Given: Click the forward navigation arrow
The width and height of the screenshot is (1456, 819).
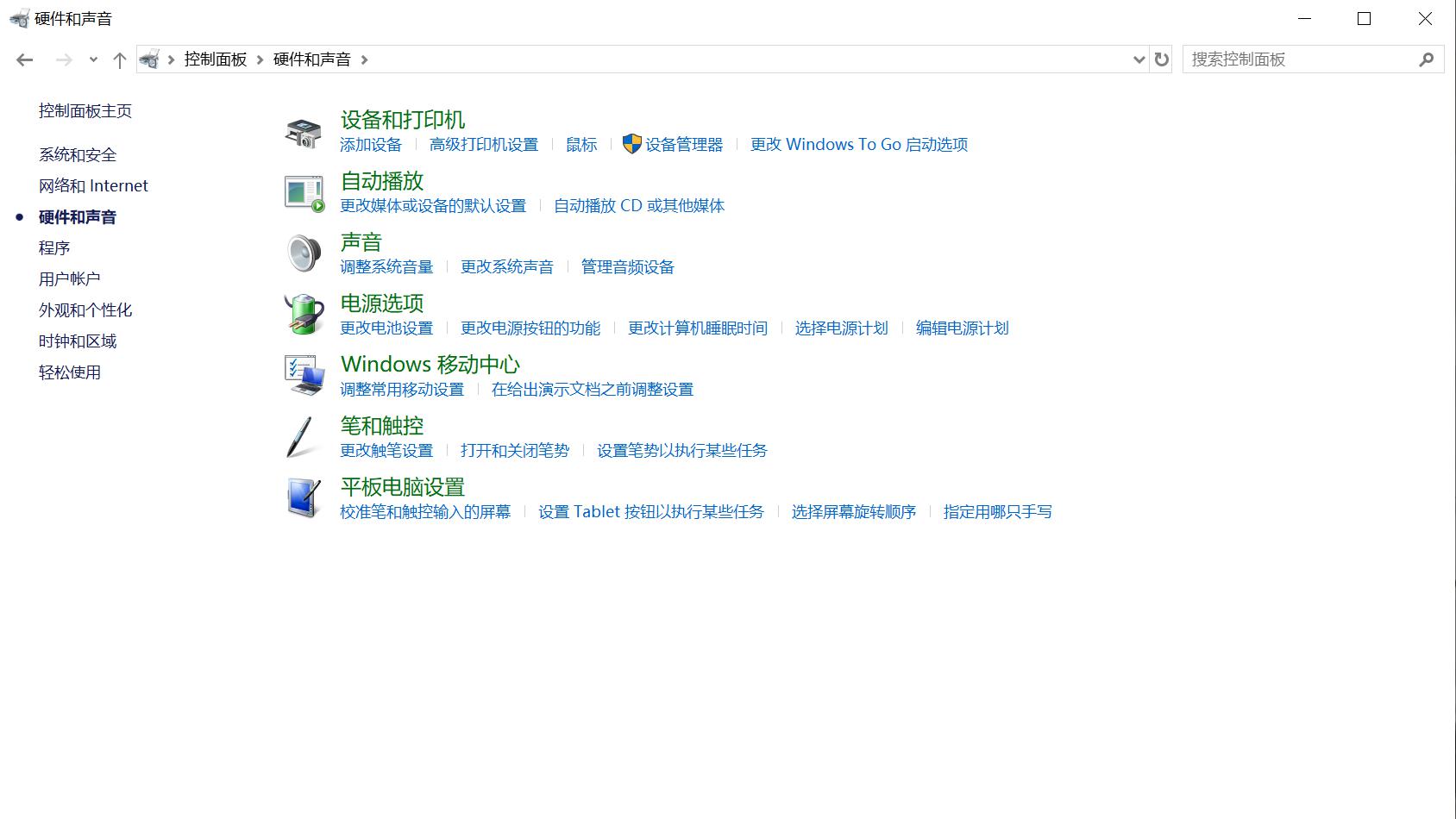Looking at the screenshot, I should click(64, 59).
